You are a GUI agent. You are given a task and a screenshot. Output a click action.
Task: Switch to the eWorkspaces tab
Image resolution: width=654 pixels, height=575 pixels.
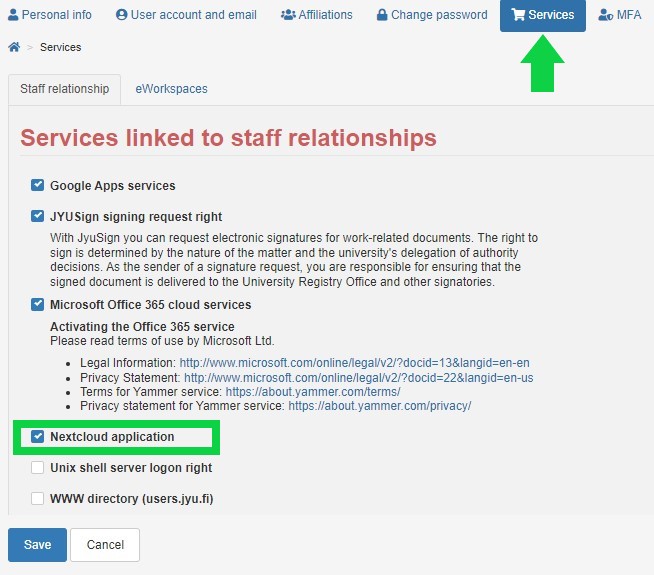coord(171,89)
